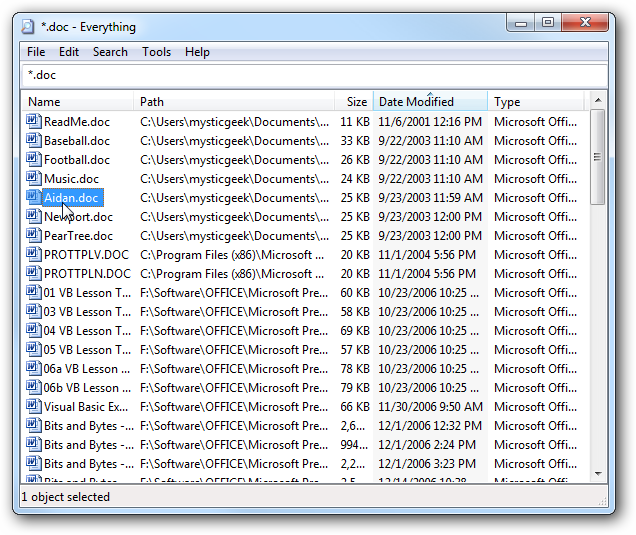Click the icon of 12:32 PM Bits and Bytes
The height and width of the screenshot is (535, 636).
[34, 425]
